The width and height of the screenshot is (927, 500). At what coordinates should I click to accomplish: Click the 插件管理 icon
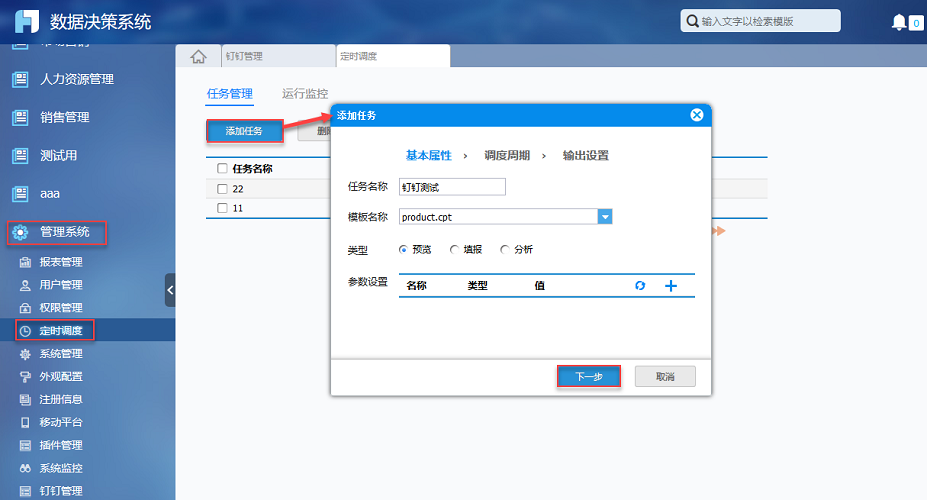pos(25,446)
